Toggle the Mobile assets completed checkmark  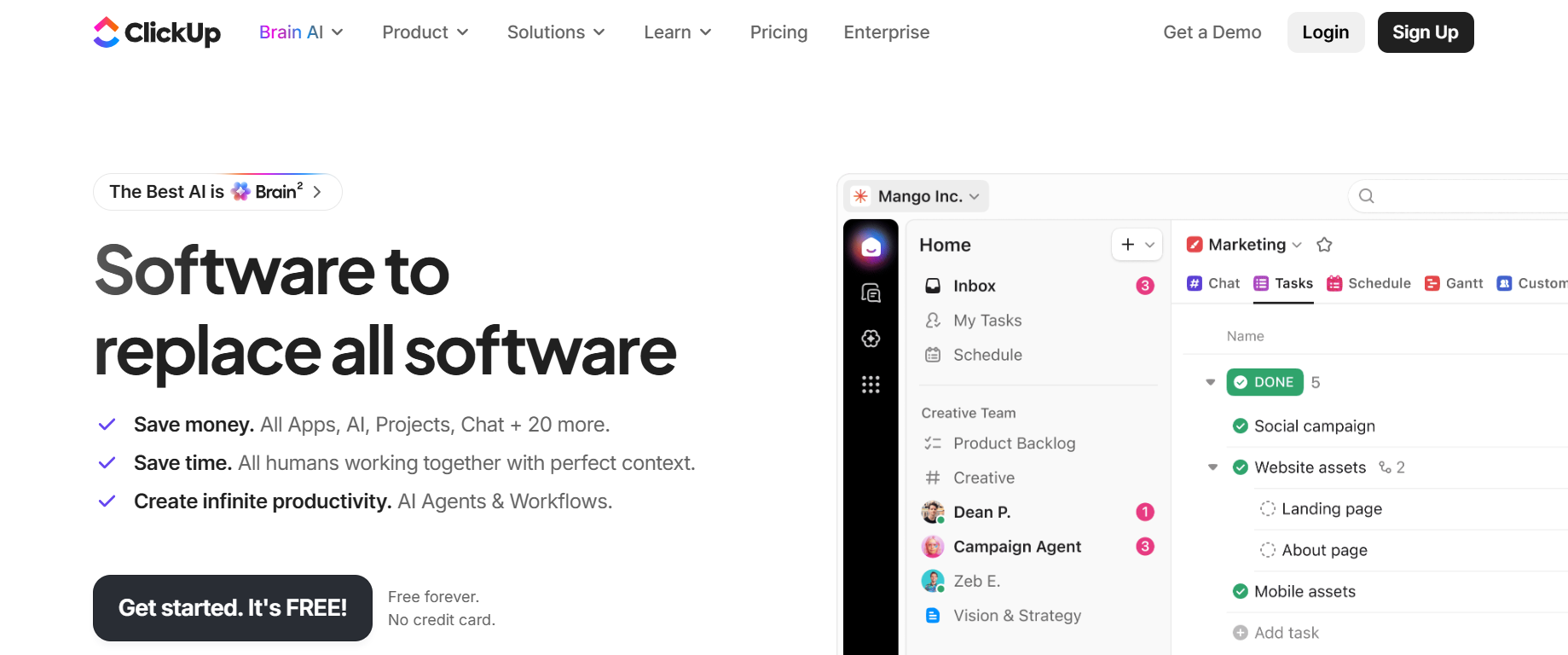(x=1241, y=591)
